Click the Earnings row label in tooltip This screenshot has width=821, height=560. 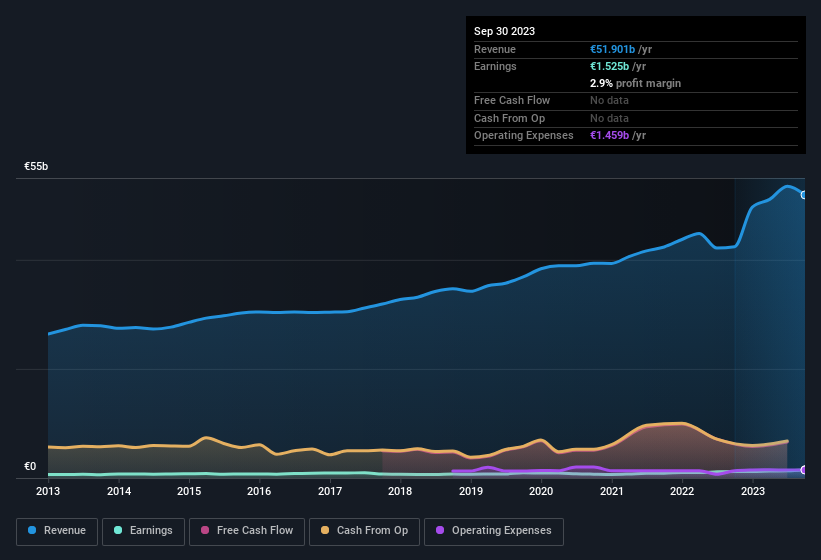pos(495,66)
